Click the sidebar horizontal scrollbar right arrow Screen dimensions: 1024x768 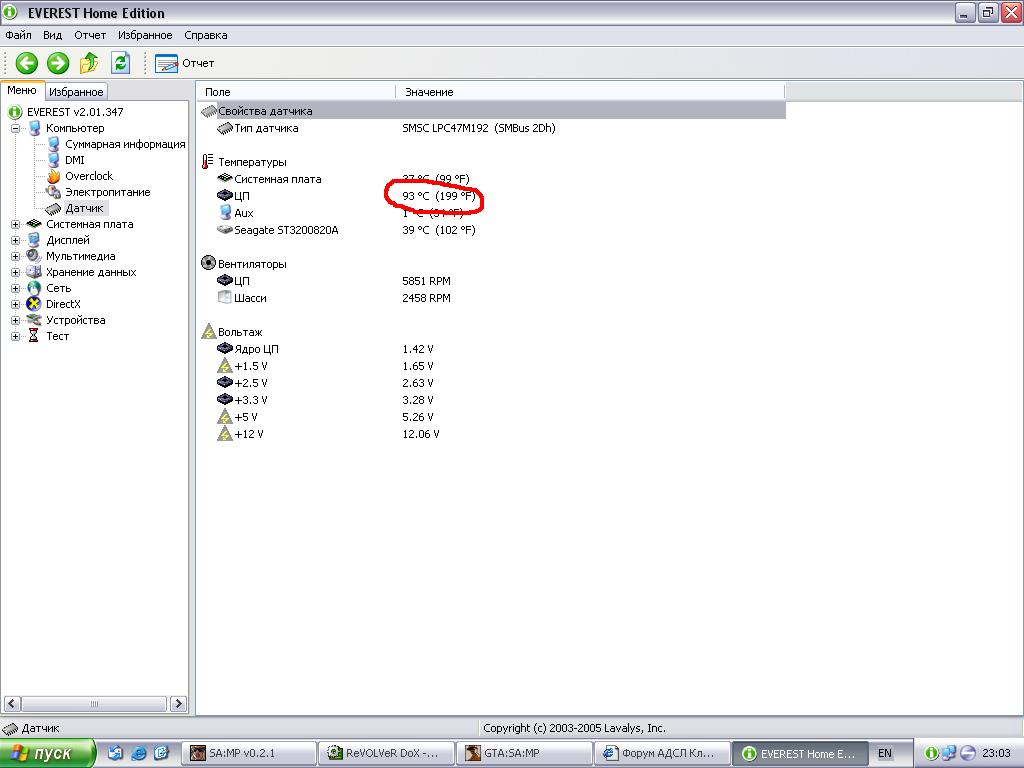coord(179,704)
